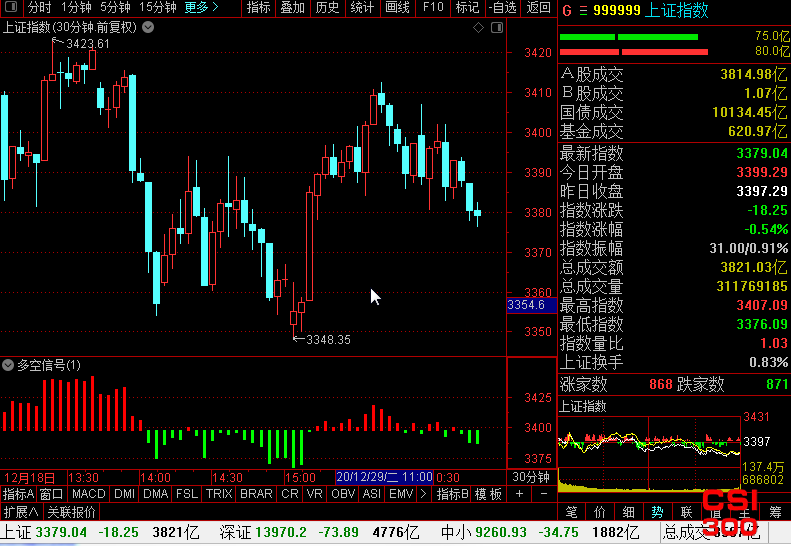Remove from watchlist via -自选
This screenshot has height=546, width=791.
pyautogui.click(x=502, y=7)
